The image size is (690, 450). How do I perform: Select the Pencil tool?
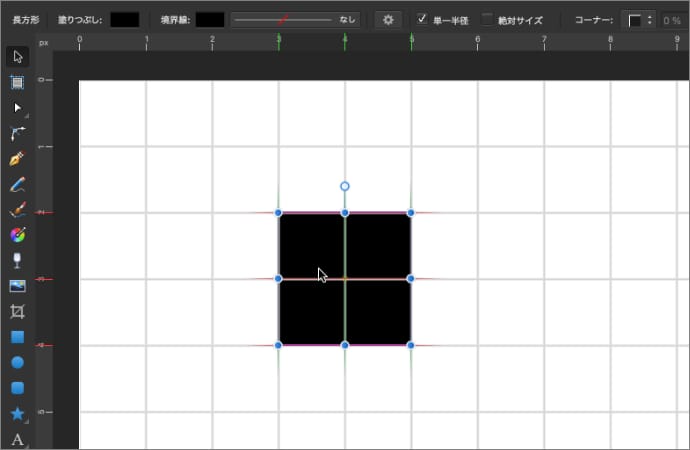(17, 184)
